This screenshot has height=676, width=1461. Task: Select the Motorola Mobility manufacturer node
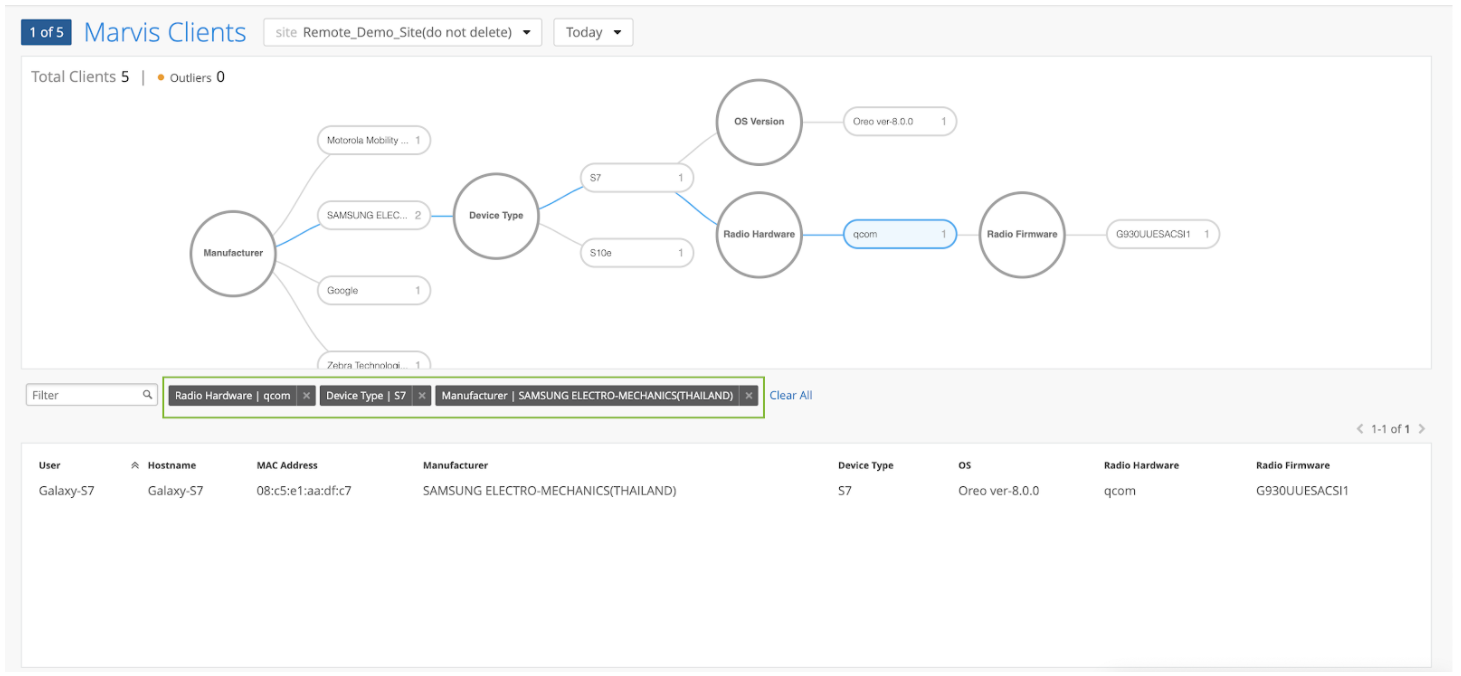373,140
